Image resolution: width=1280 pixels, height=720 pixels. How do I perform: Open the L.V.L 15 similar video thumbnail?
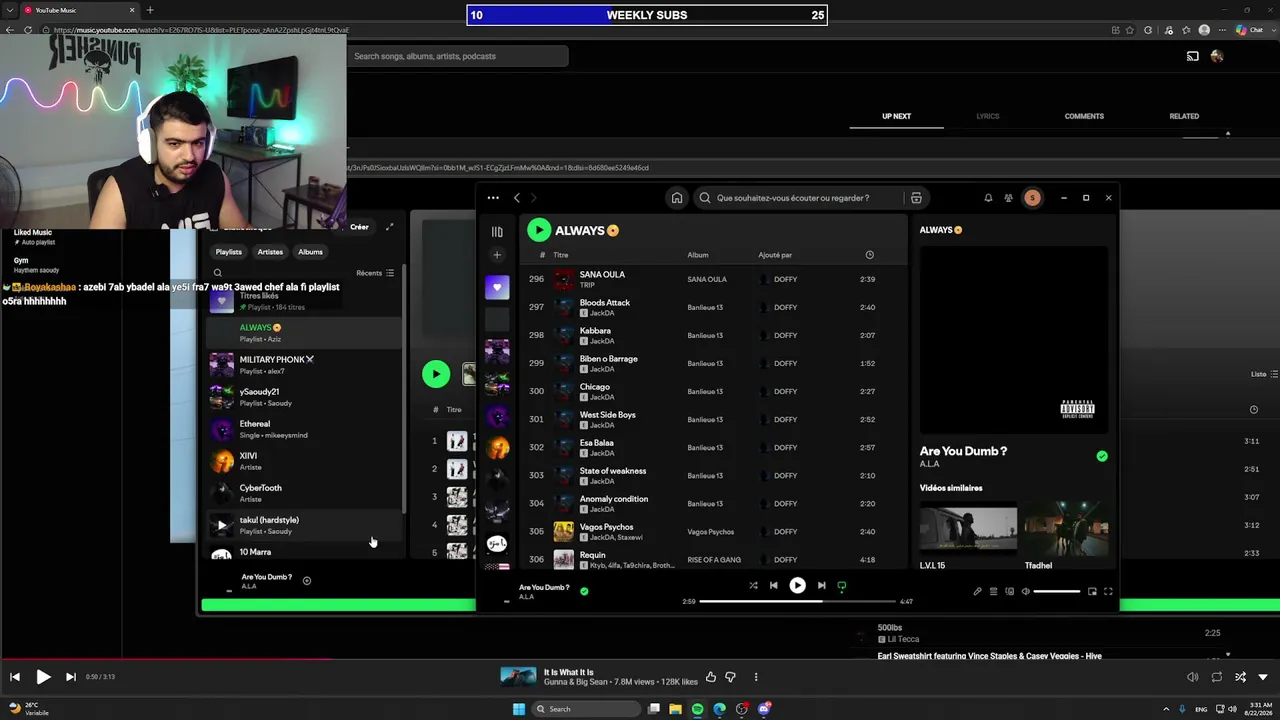[968, 530]
